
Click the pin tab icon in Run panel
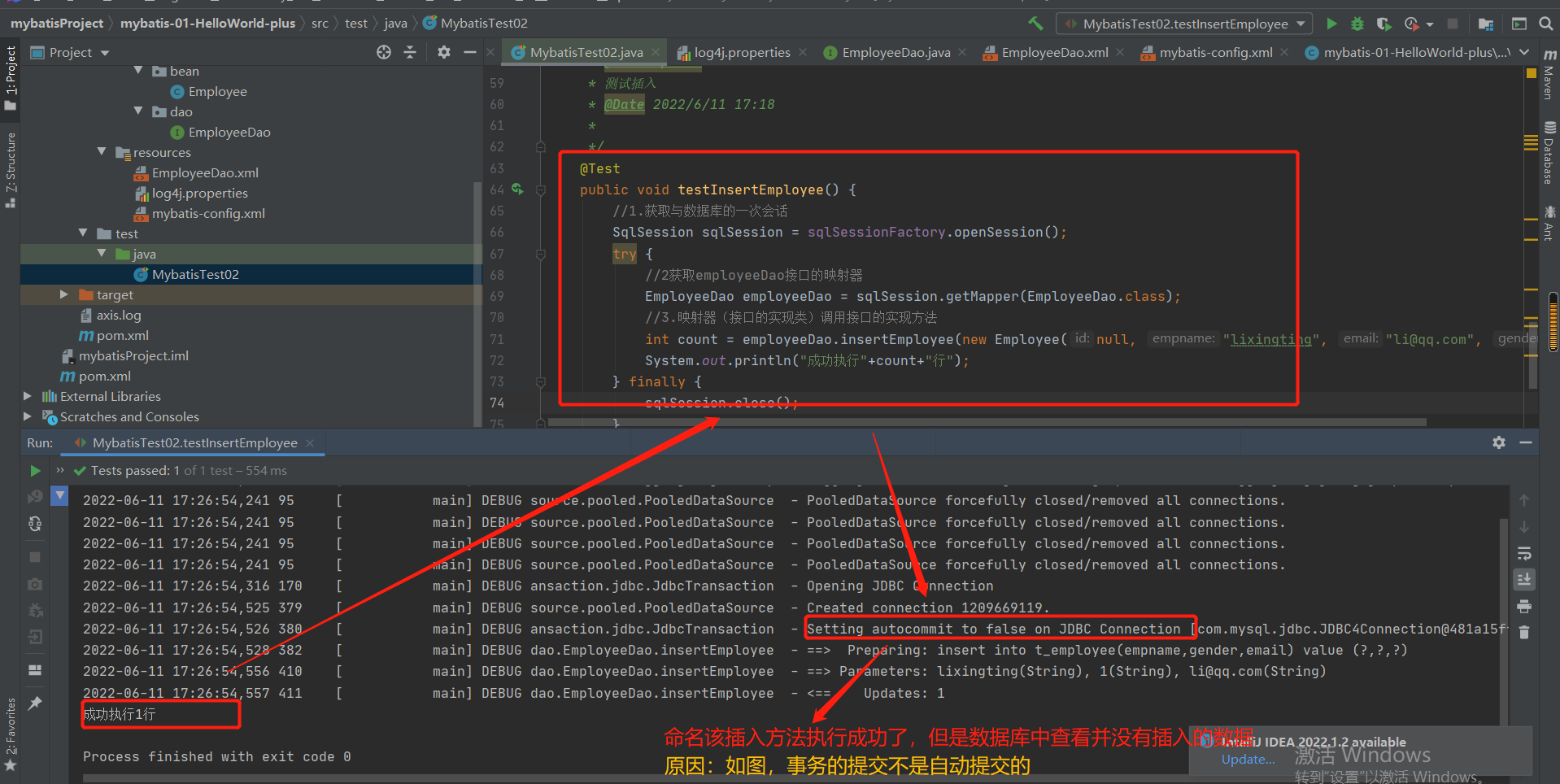click(x=35, y=703)
